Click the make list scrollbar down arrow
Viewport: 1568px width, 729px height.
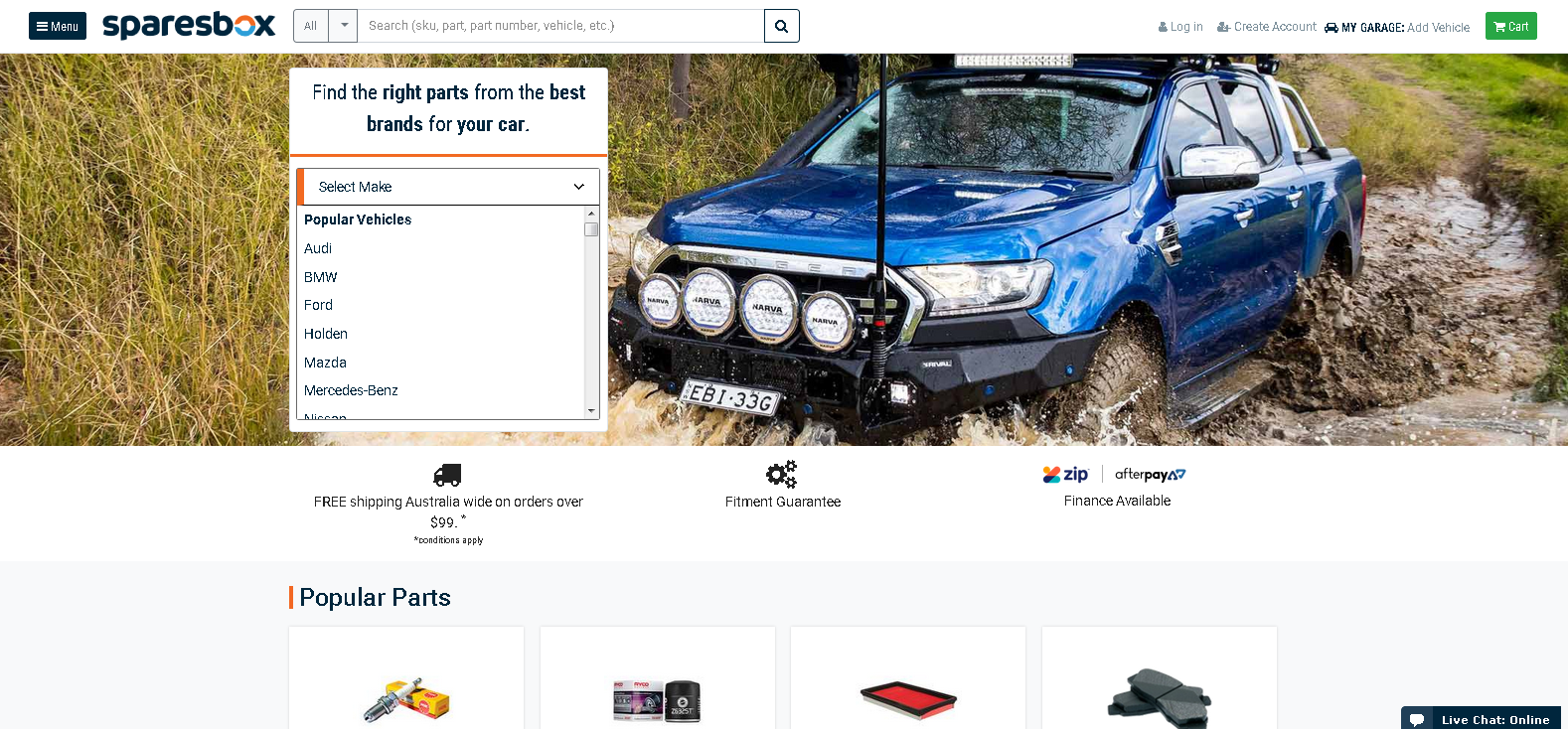(x=591, y=410)
